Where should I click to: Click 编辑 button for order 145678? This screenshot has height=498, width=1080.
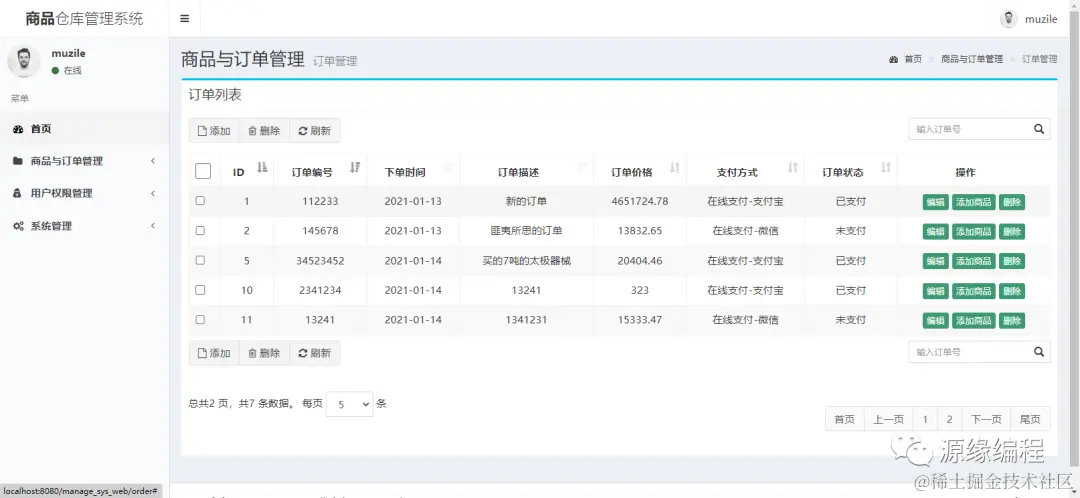pyautogui.click(x=935, y=231)
